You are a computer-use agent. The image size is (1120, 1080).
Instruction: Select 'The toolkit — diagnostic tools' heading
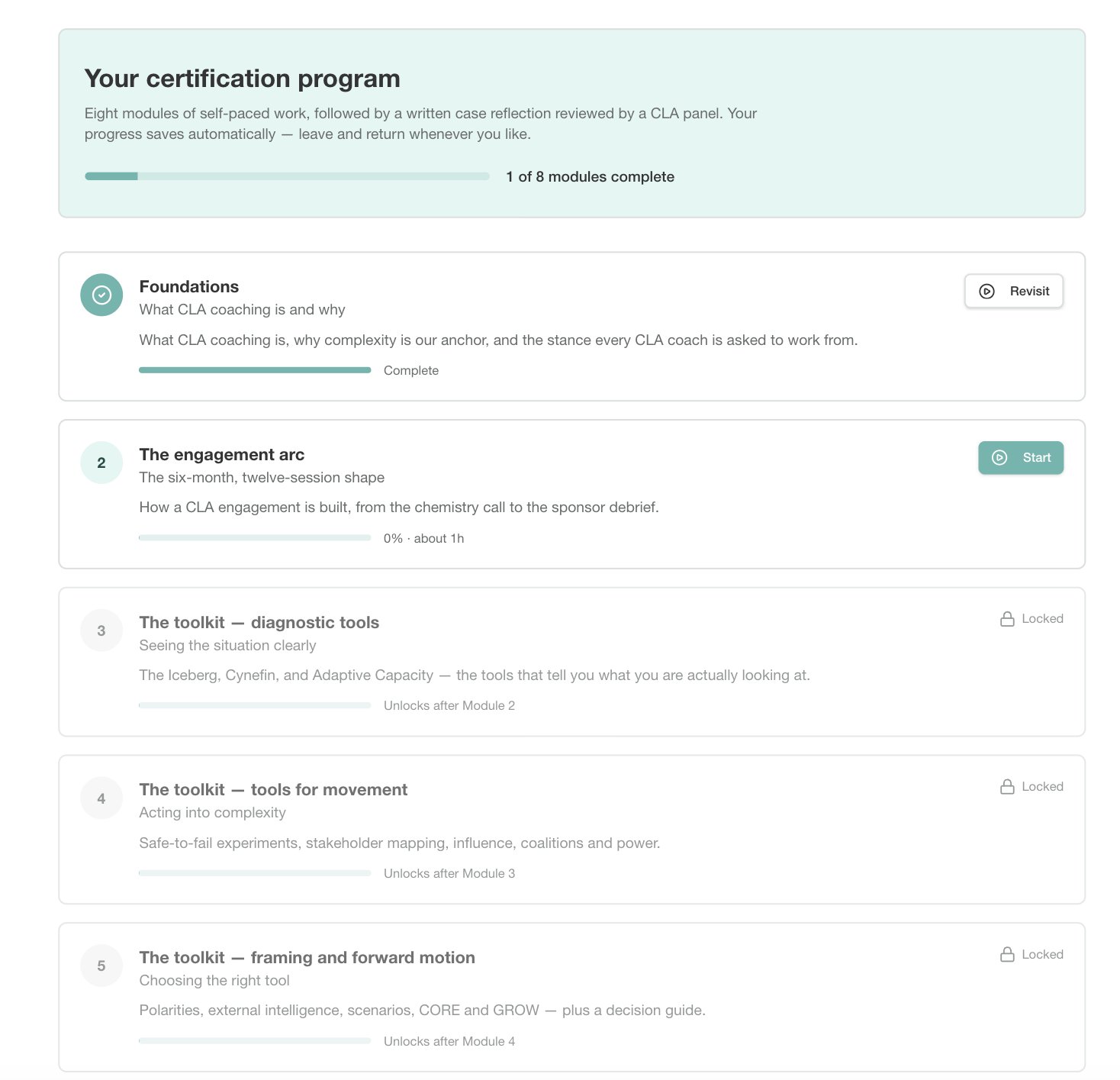(259, 623)
